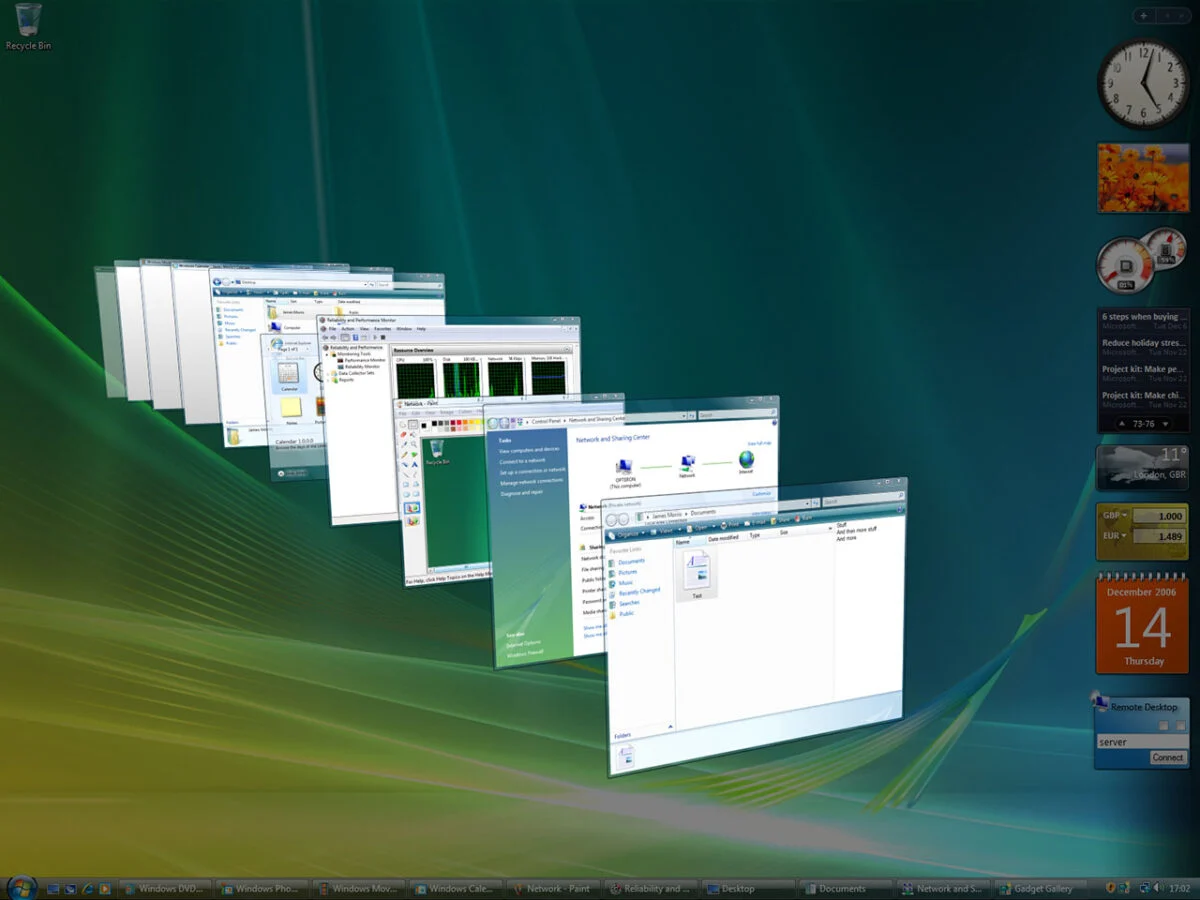Click search box in Documents window
The height and width of the screenshot is (900, 1200).
pyautogui.click(x=861, y=501)
